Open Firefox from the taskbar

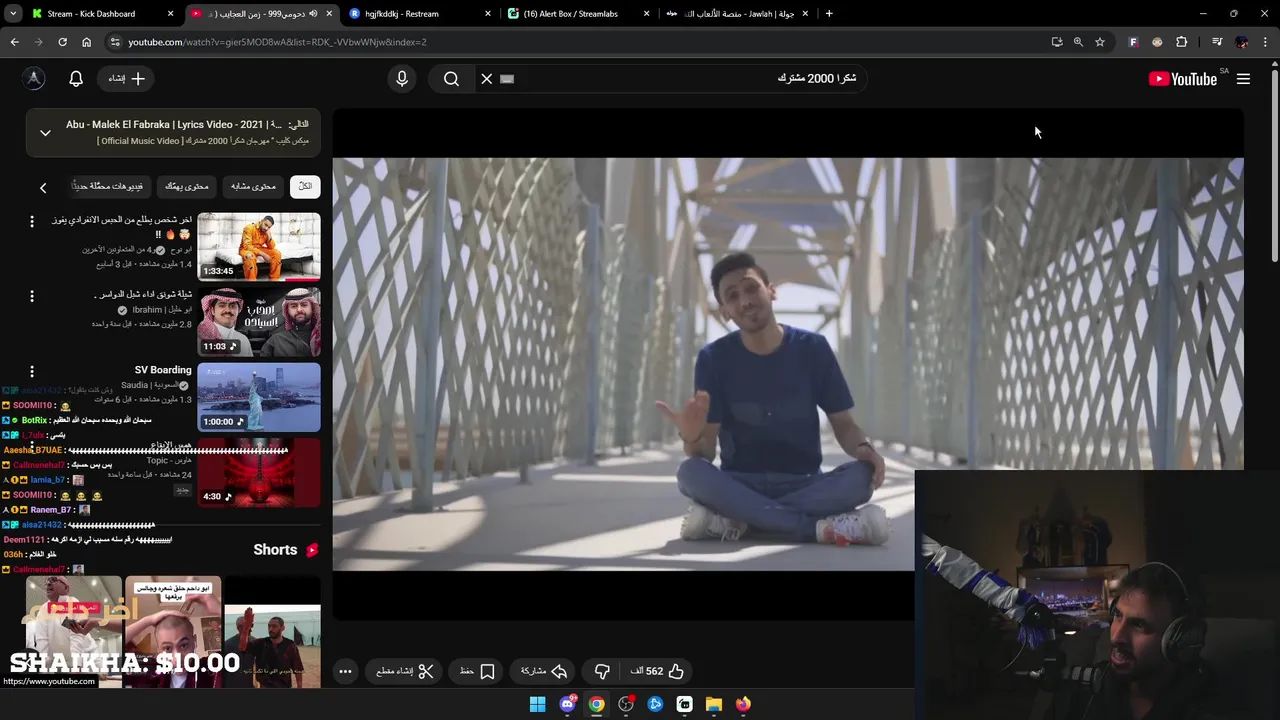(743, 704)
